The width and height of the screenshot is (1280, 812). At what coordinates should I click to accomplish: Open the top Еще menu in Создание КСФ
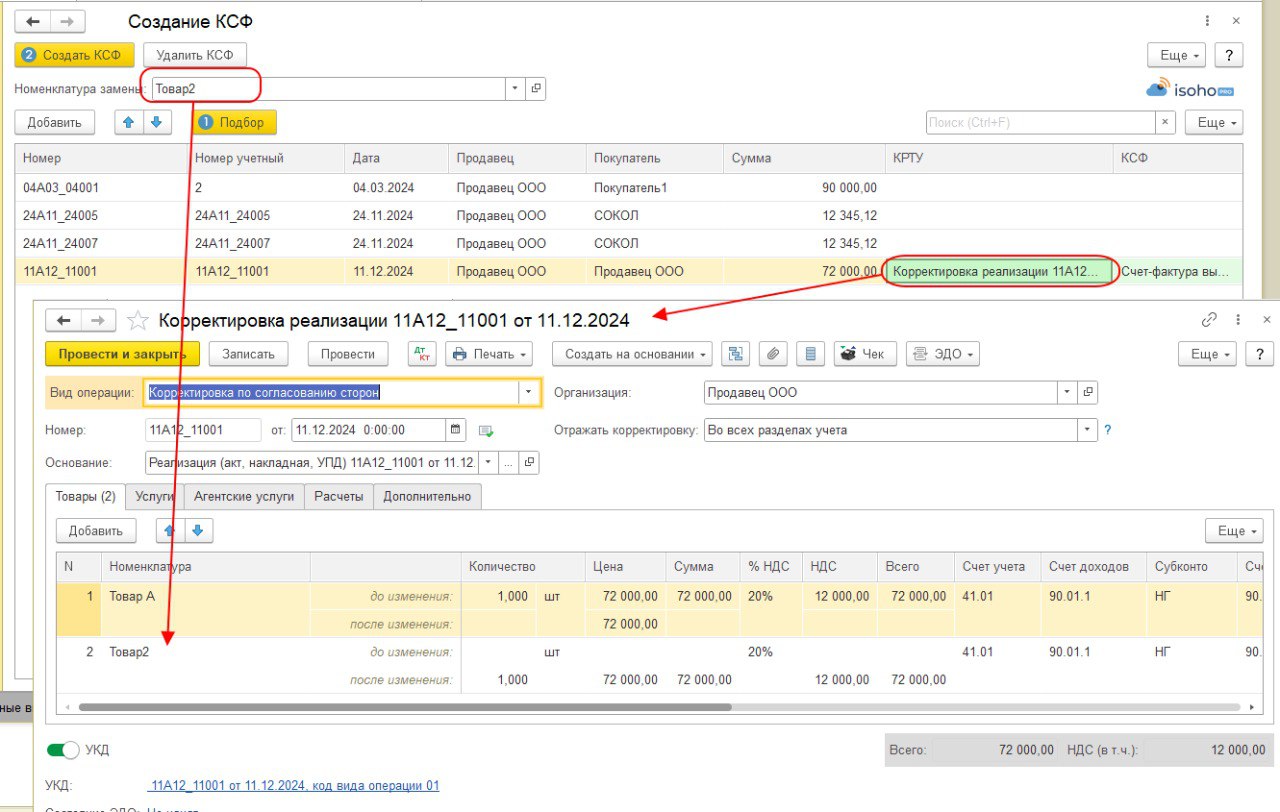[x=1176, y=55]
